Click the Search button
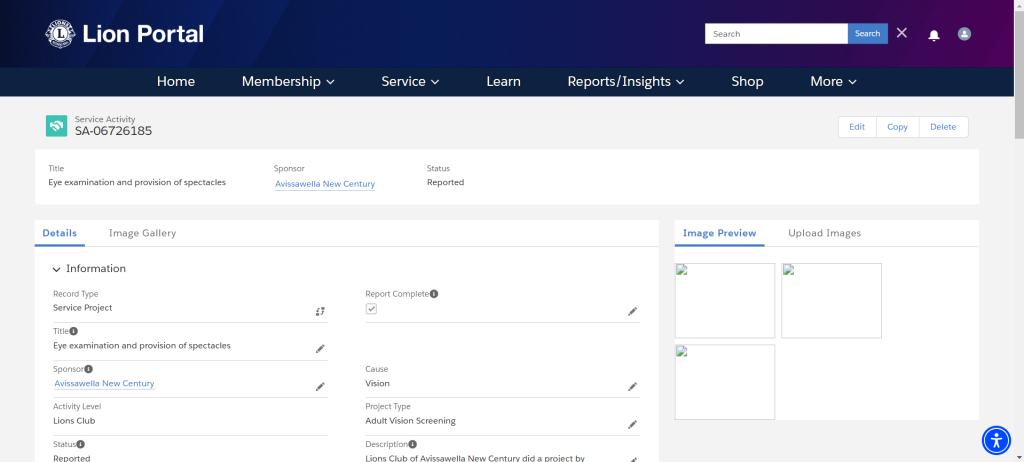The height and width of the screenshot is (462, 1024). click(x=867, y=33)
